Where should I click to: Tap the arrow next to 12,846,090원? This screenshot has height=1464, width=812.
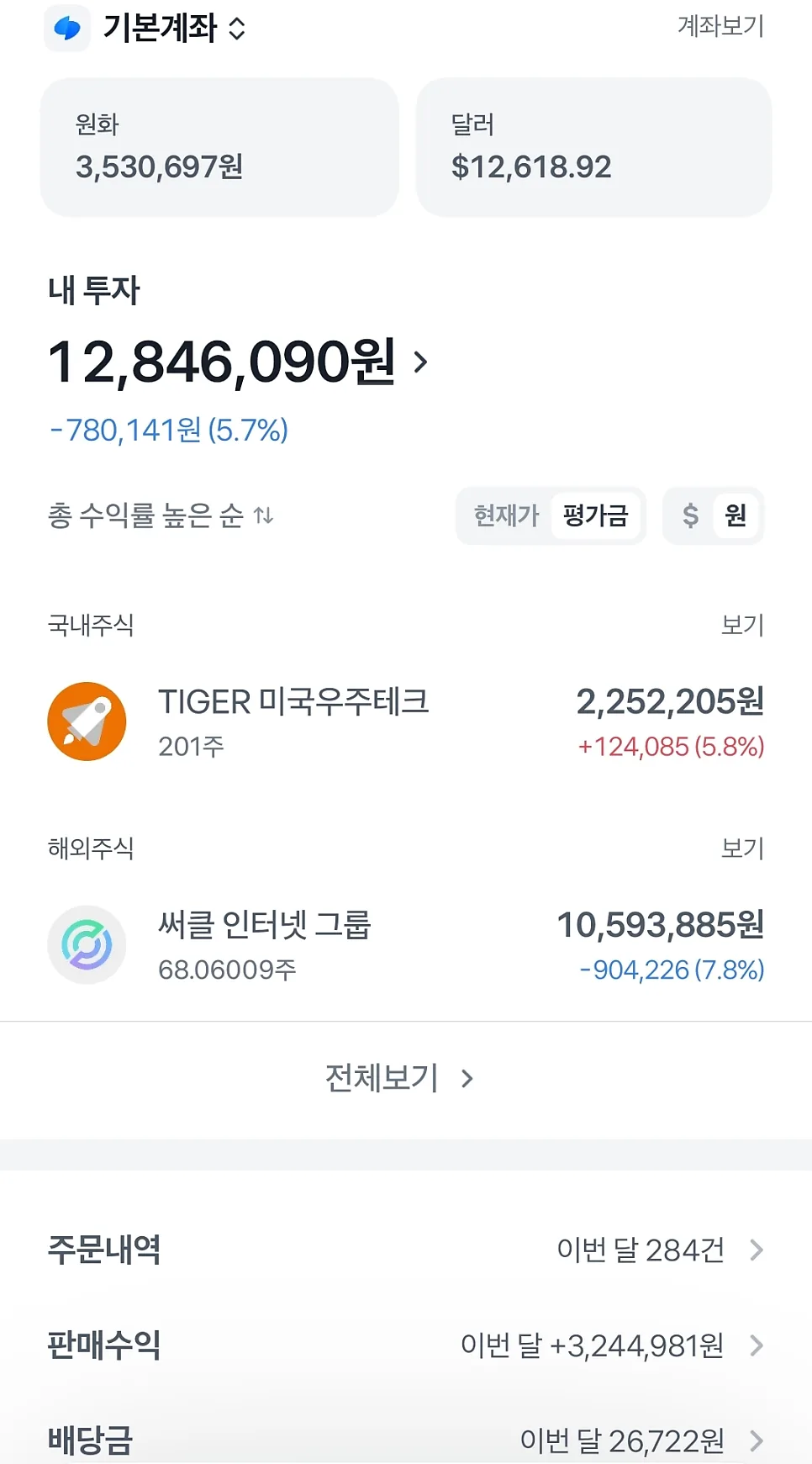coord(421,362)
